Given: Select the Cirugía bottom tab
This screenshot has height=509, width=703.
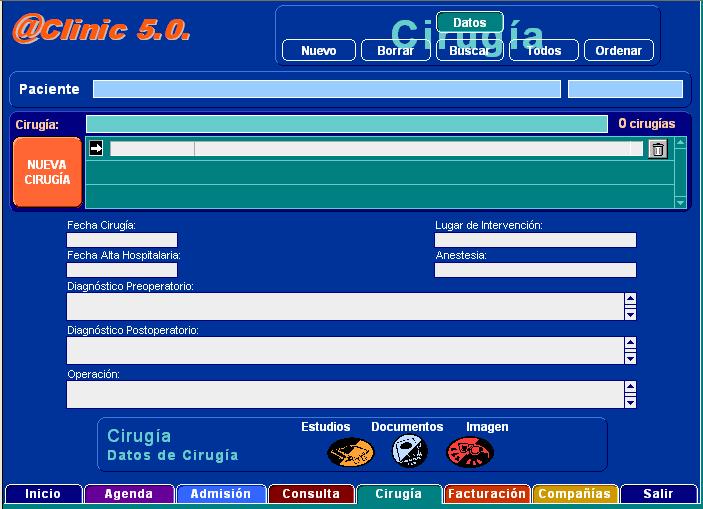Looking at the screenshot, I should tap(399, 494).
